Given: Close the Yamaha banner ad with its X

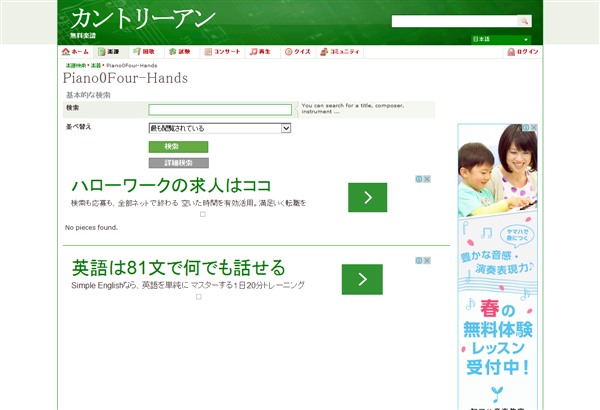Looking at the screenshot, I should click(534, 127).
